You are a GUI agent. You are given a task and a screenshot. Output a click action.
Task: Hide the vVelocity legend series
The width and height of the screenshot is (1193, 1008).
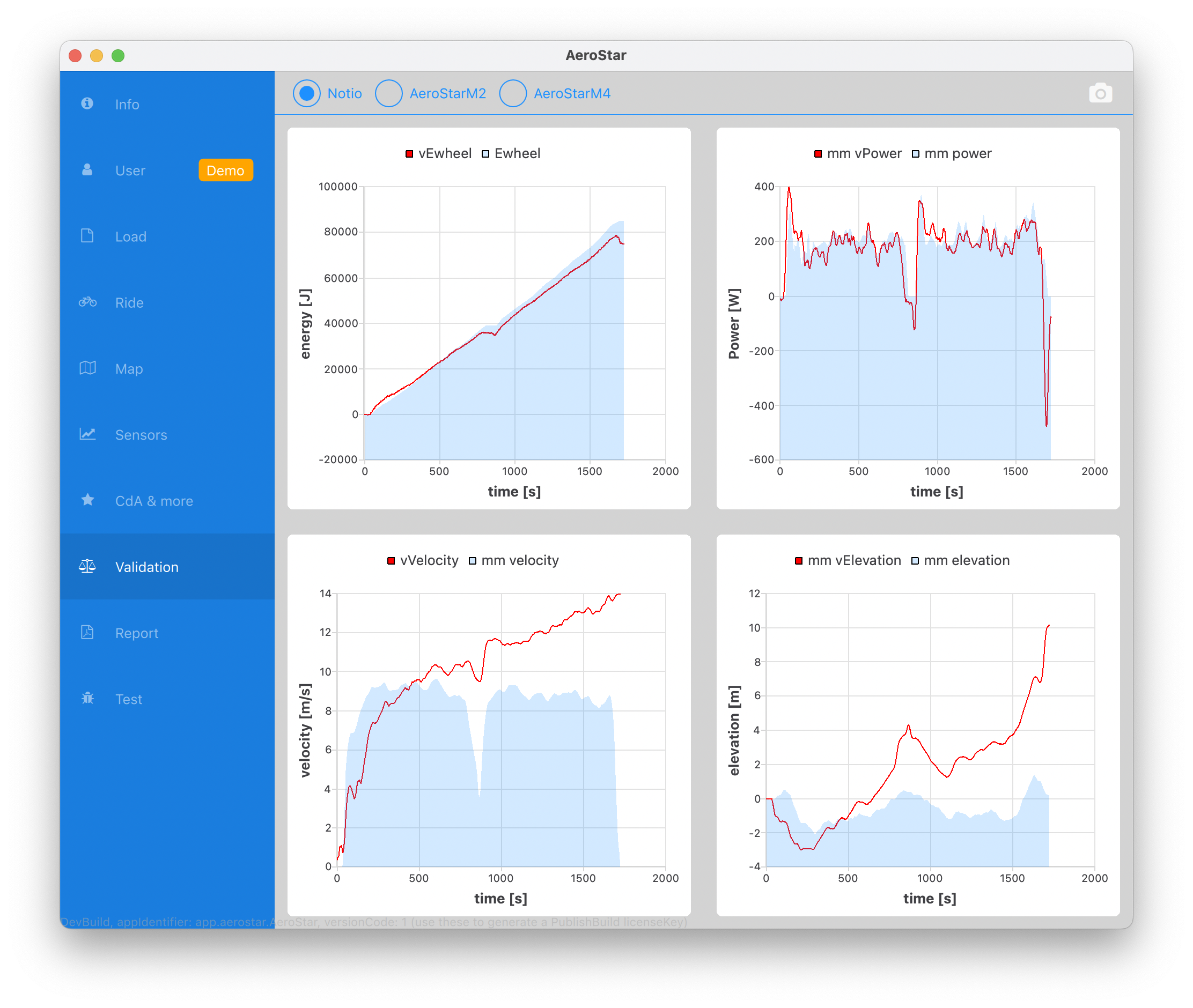(x=423, y=561)
